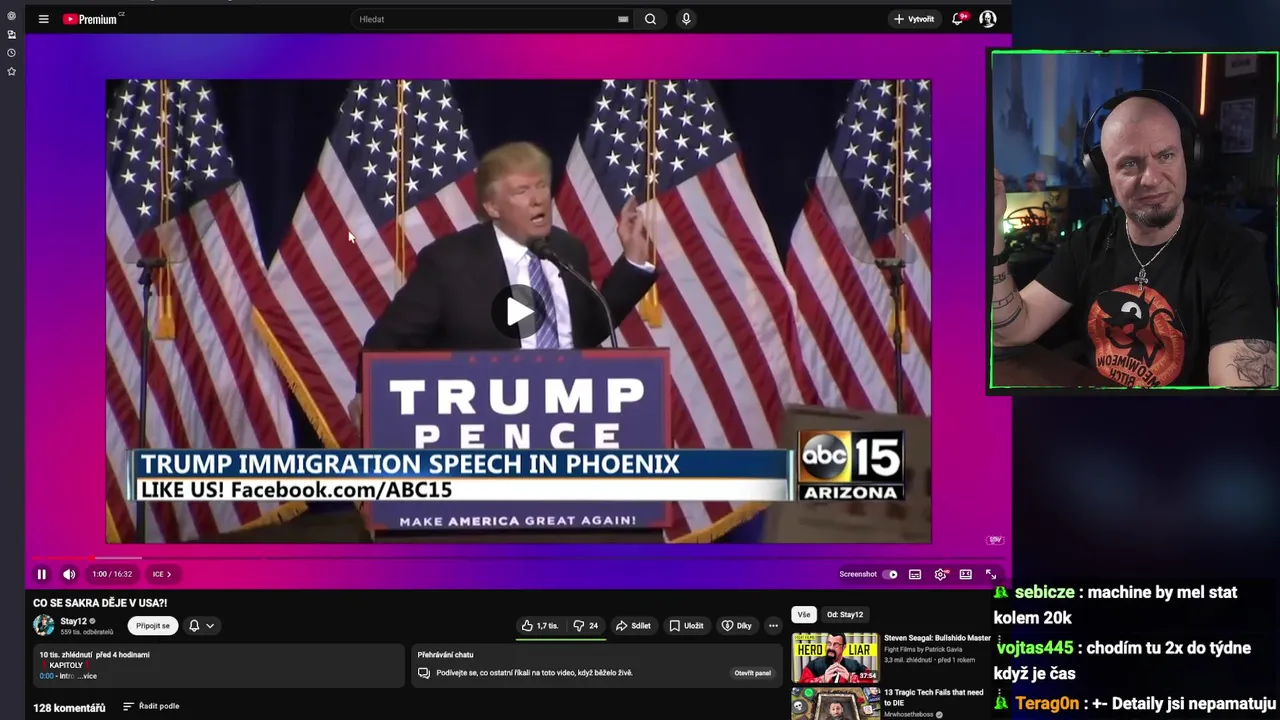
Task: Open the Řadit podle sort comments dropdown
Action: pyautogui.click(x=151, y=706)
